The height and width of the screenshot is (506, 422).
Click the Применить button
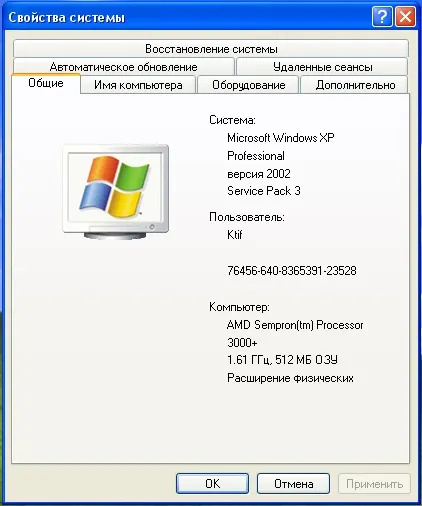coord(374,483)
